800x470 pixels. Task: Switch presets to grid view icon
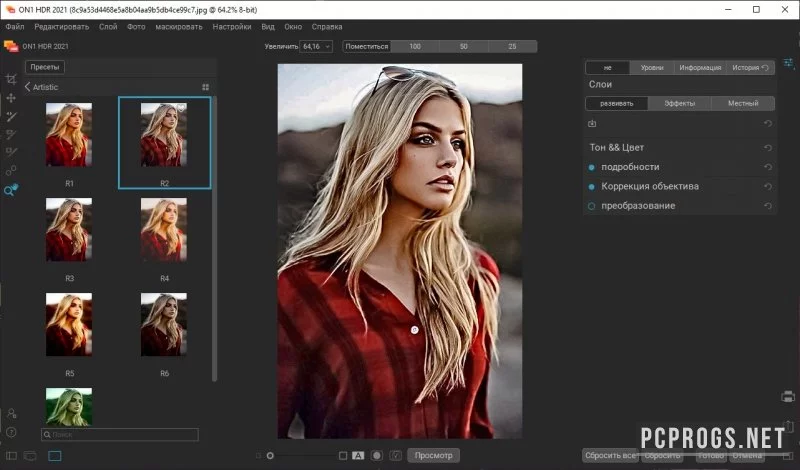coord(206,87)
